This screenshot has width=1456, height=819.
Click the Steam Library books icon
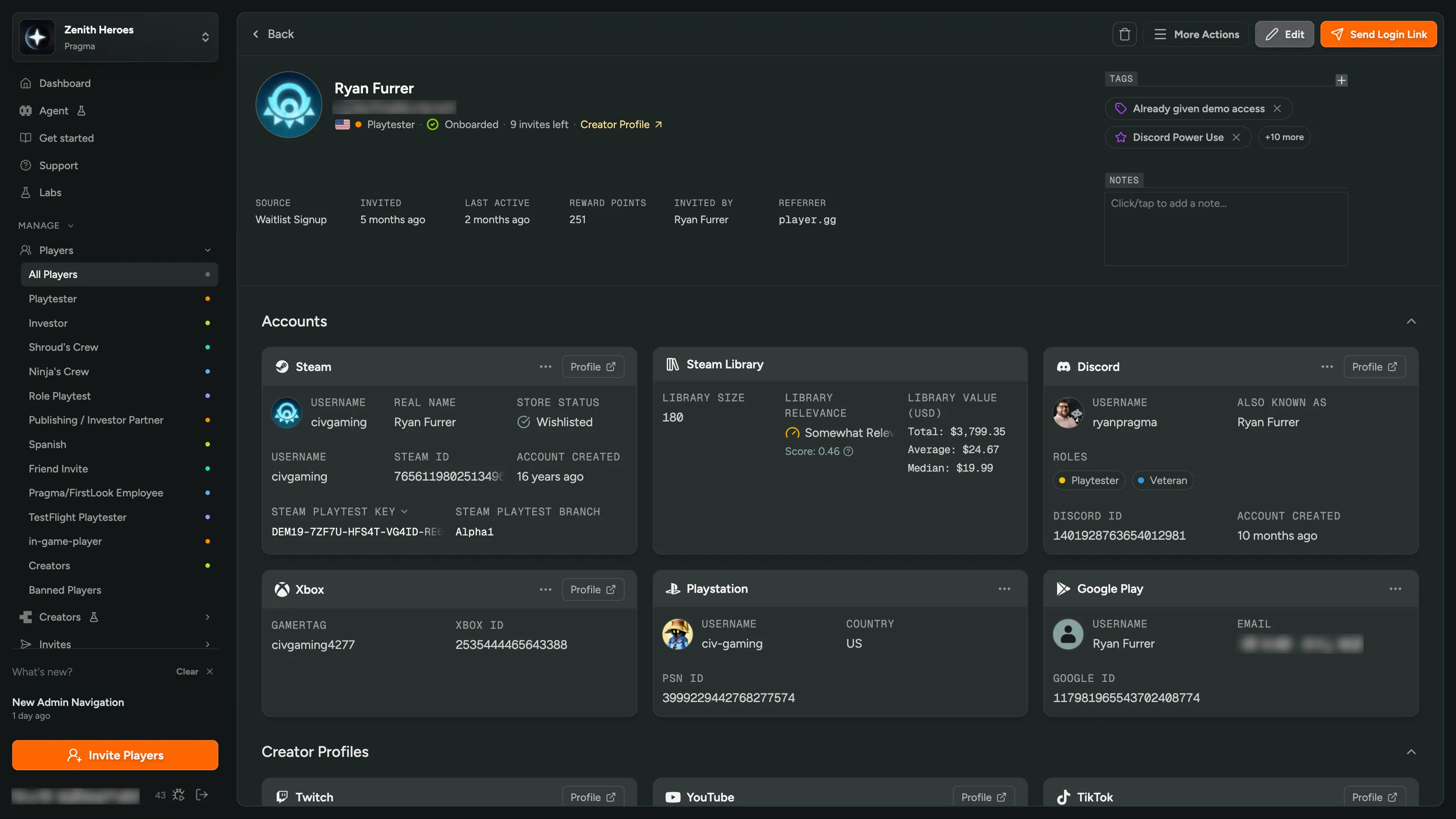(672, 365)
